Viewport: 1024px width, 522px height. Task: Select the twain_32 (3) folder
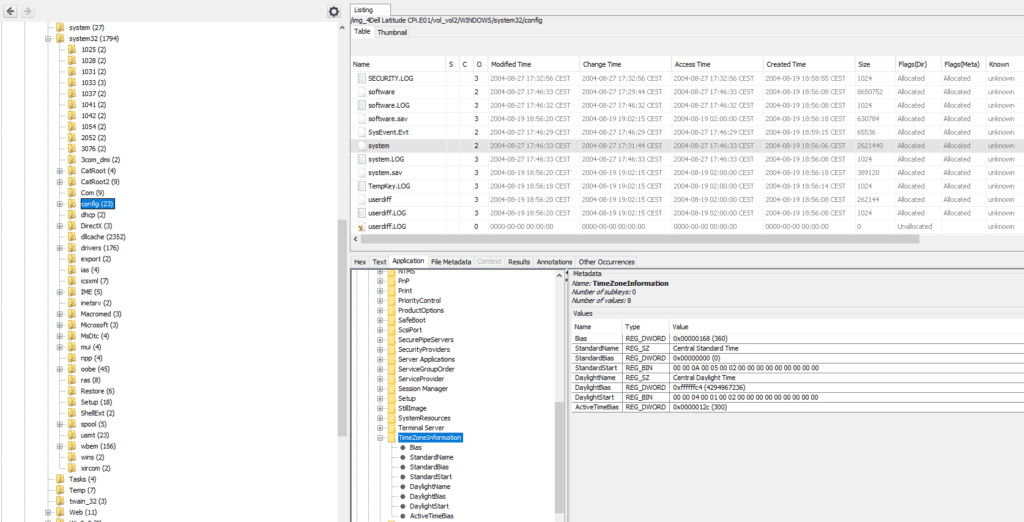(88, 501)
